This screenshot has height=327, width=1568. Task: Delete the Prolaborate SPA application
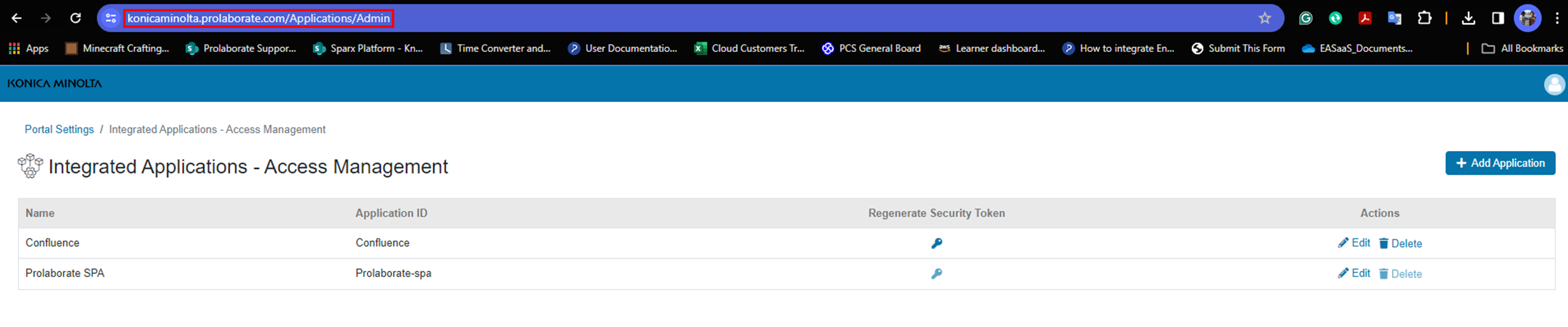[1400, 274]
